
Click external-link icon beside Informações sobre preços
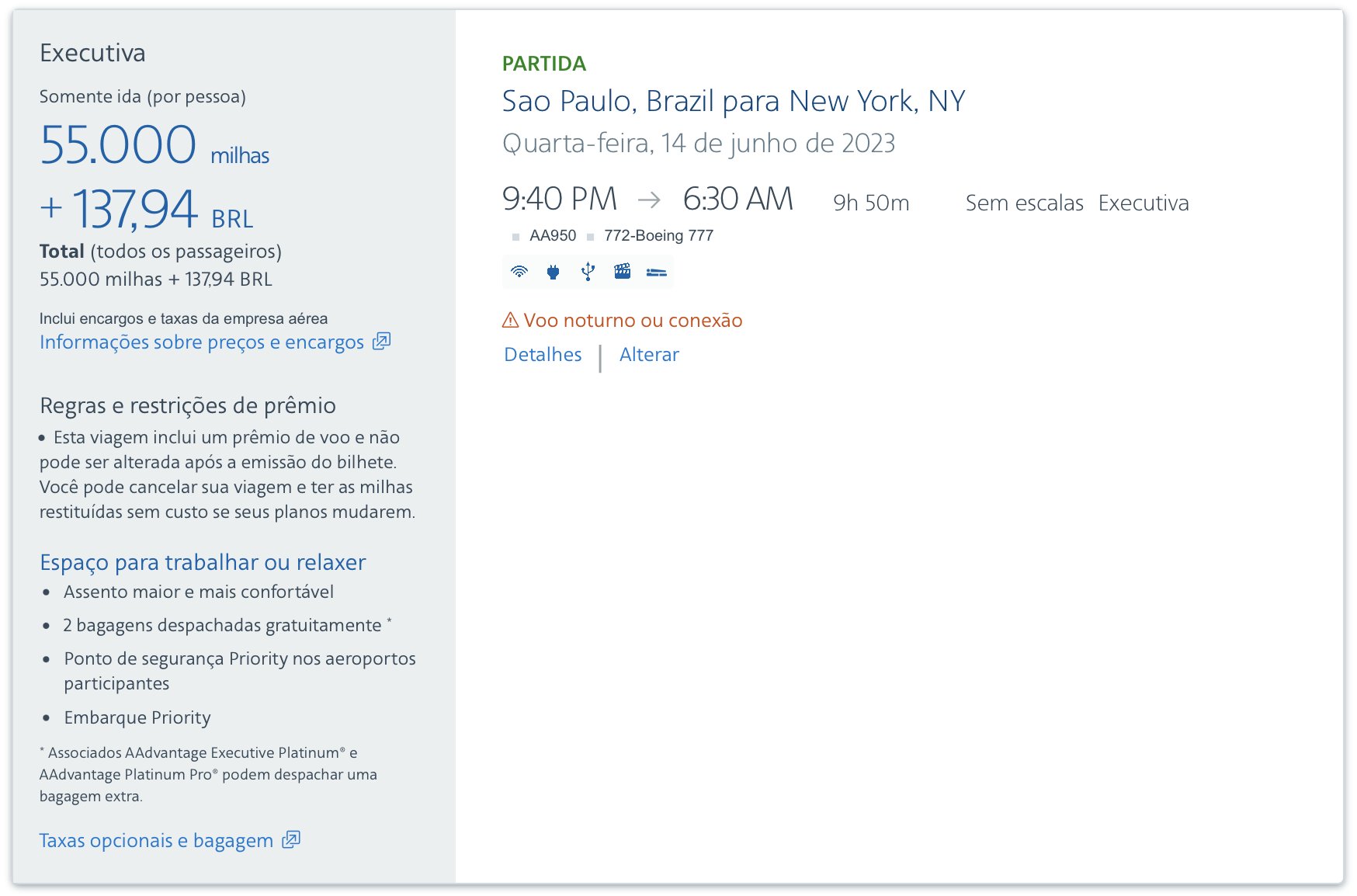(381, 342)
